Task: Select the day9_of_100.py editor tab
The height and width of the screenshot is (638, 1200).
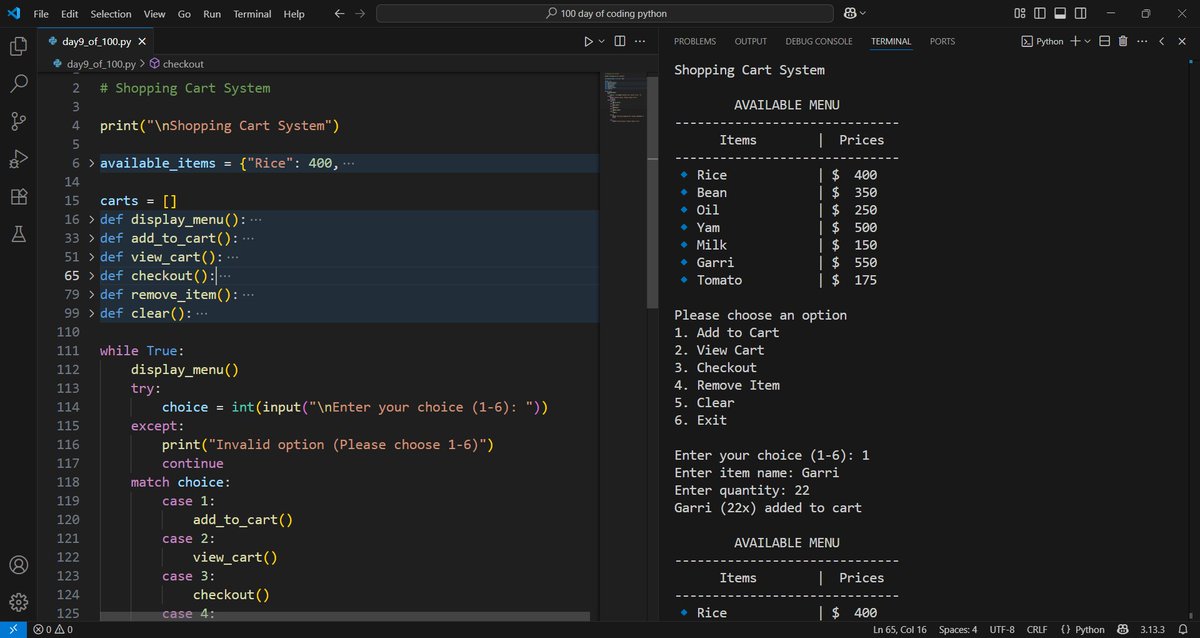Action: [97, 41]
